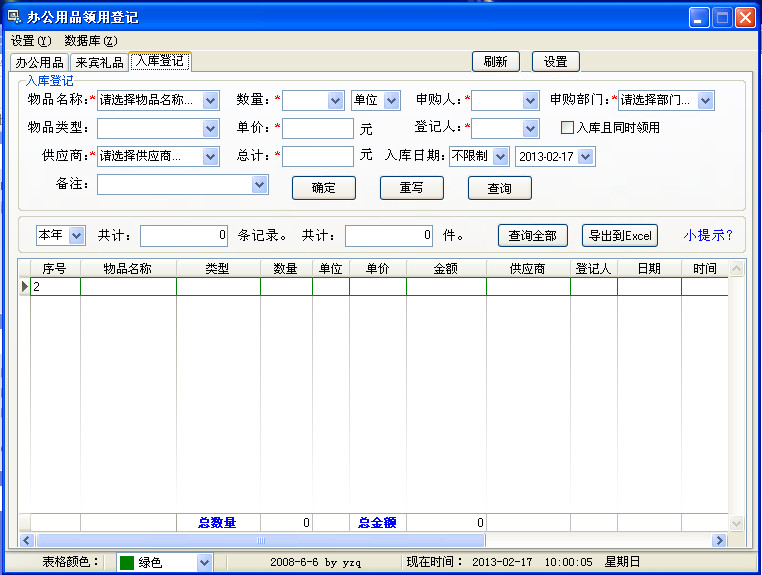Expand the 物品名称 dropdown

pos(210,101)
